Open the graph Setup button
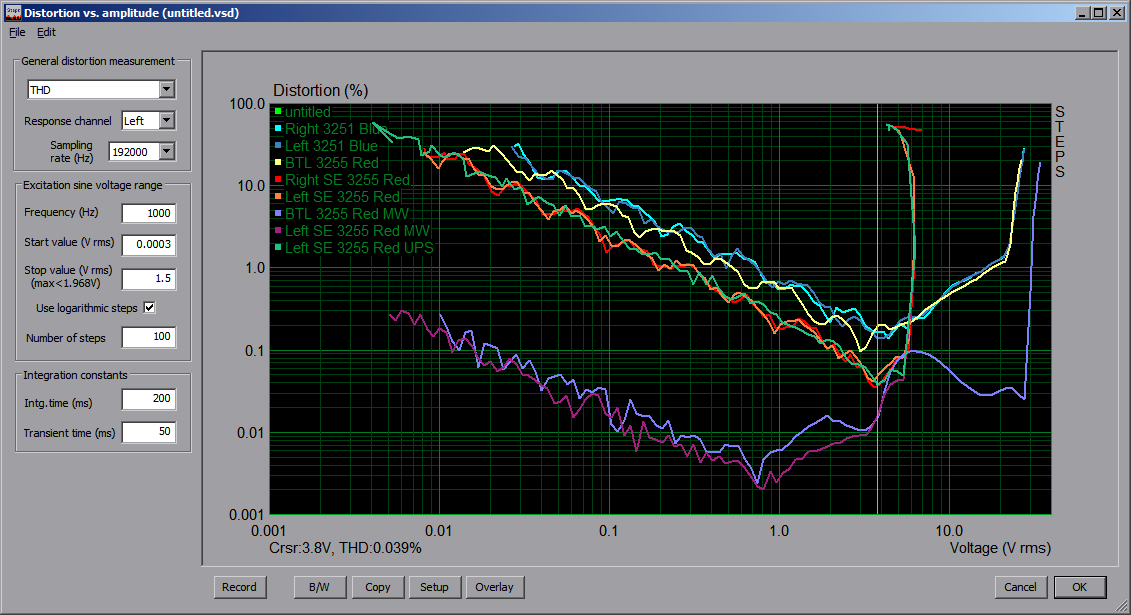The height and width of the screenshot is (615, 1131). click(x=434, y=587)
